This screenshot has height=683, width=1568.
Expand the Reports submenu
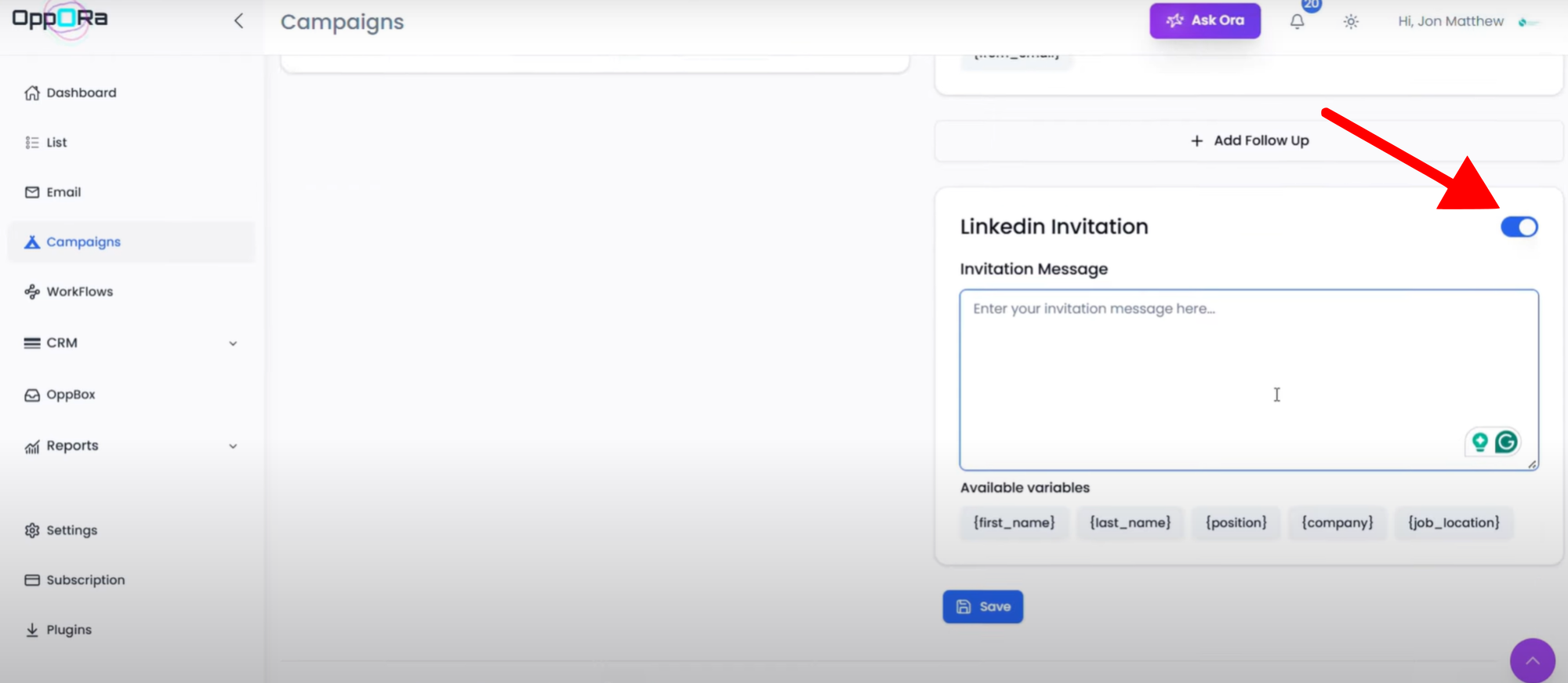[x=233, y=446]
